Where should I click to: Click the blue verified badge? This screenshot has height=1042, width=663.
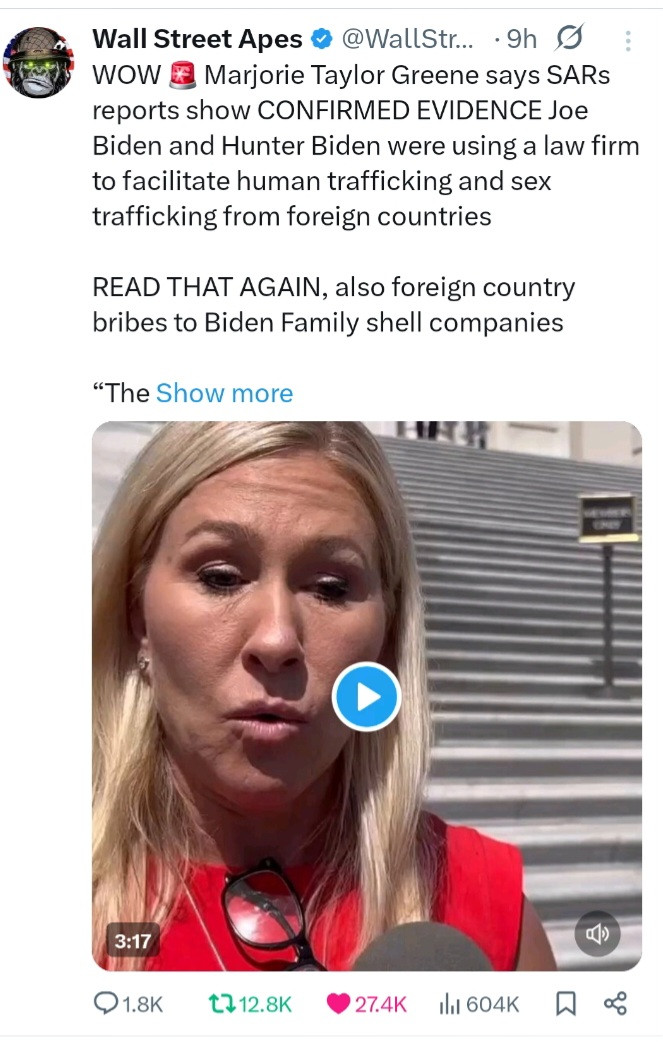(x=322, y=39)
